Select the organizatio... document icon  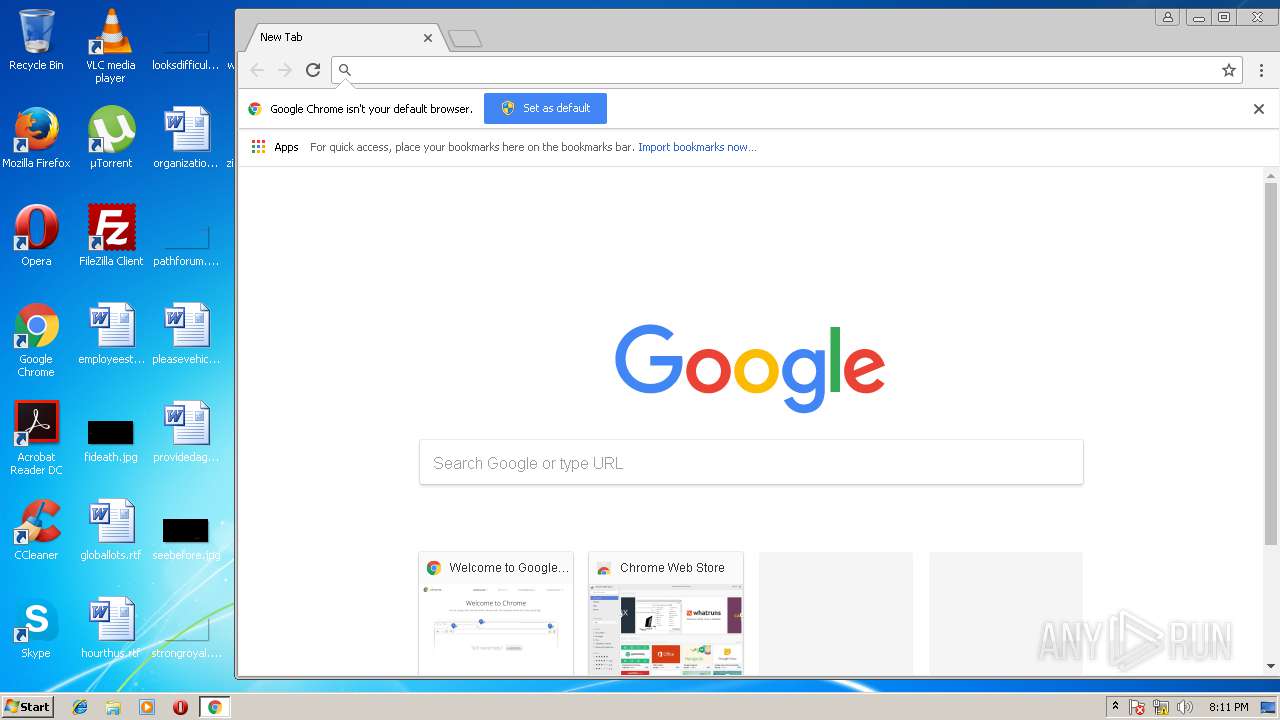(186, 138)
